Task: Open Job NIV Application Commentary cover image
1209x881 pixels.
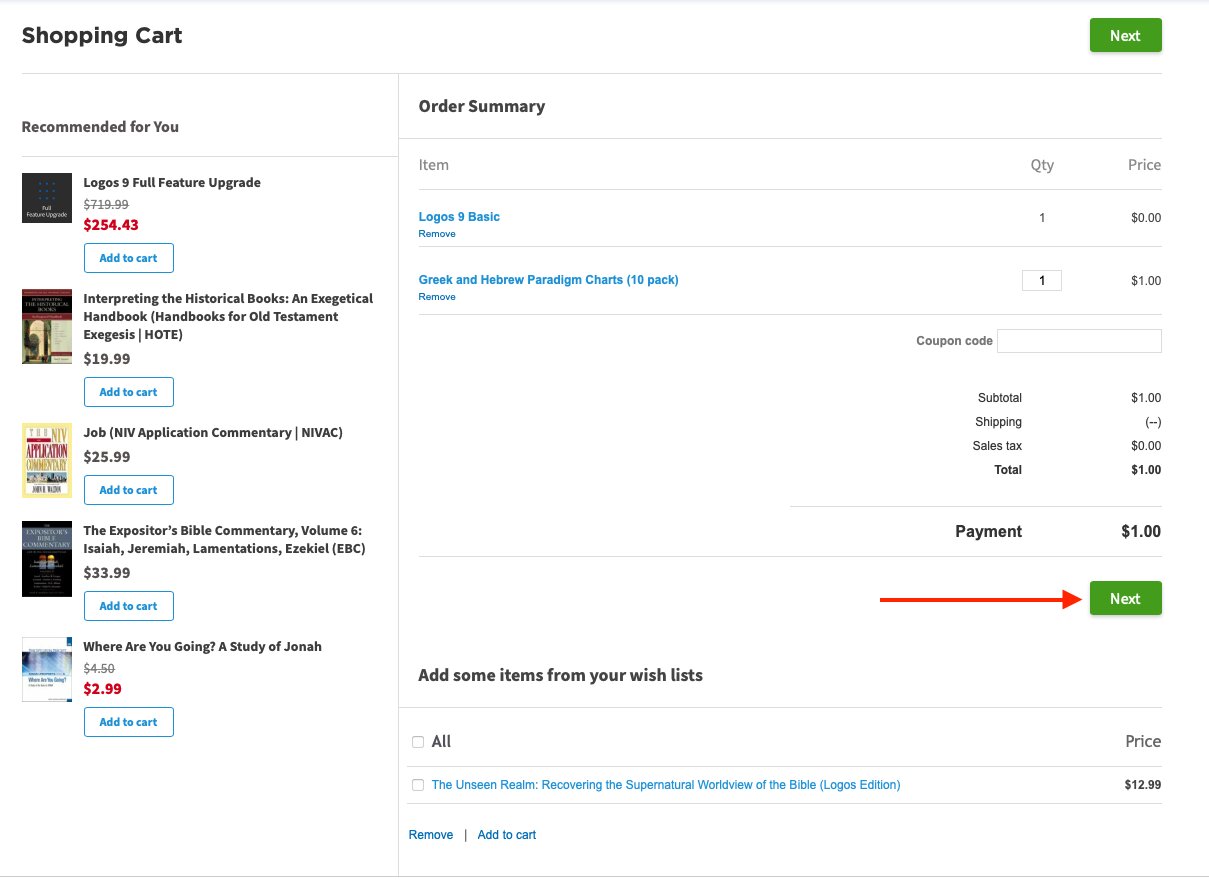Action: point(47,460)
